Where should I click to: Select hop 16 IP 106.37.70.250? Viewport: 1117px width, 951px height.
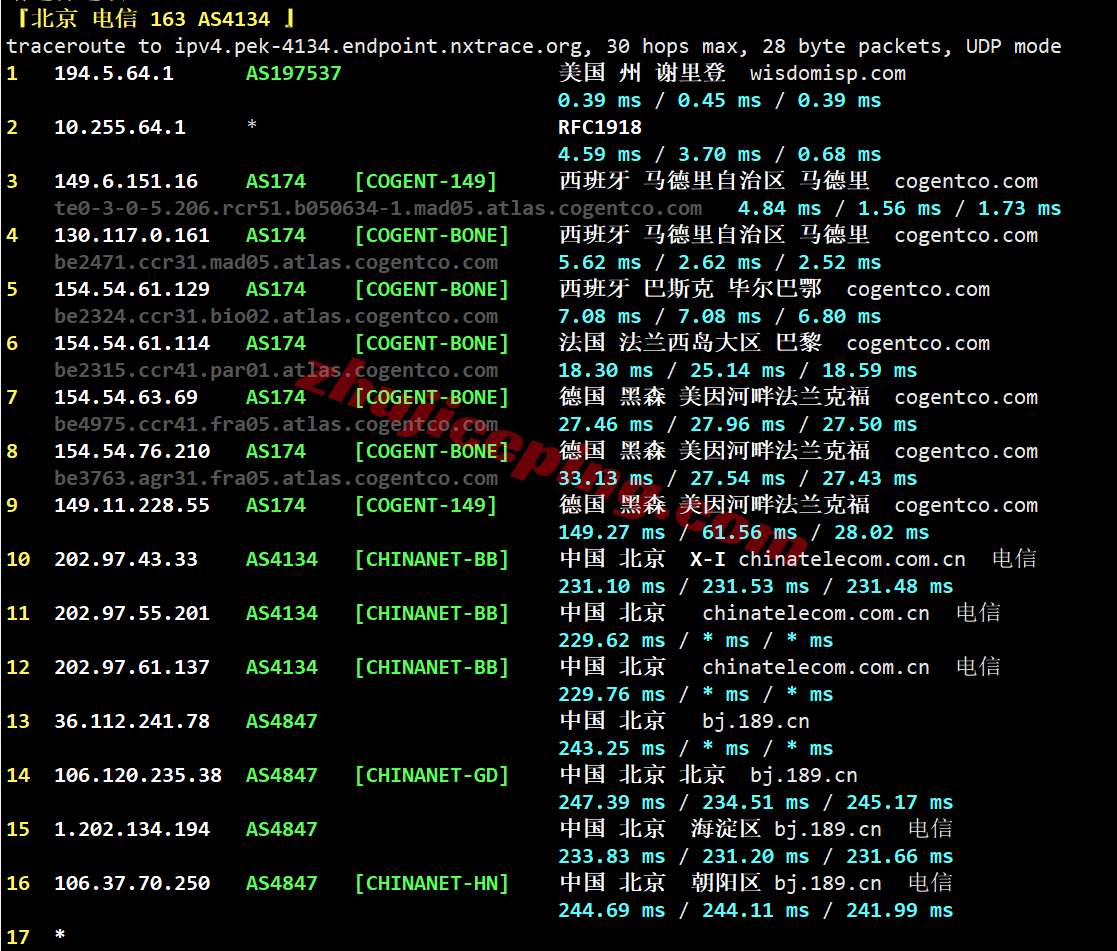(132, 884)
